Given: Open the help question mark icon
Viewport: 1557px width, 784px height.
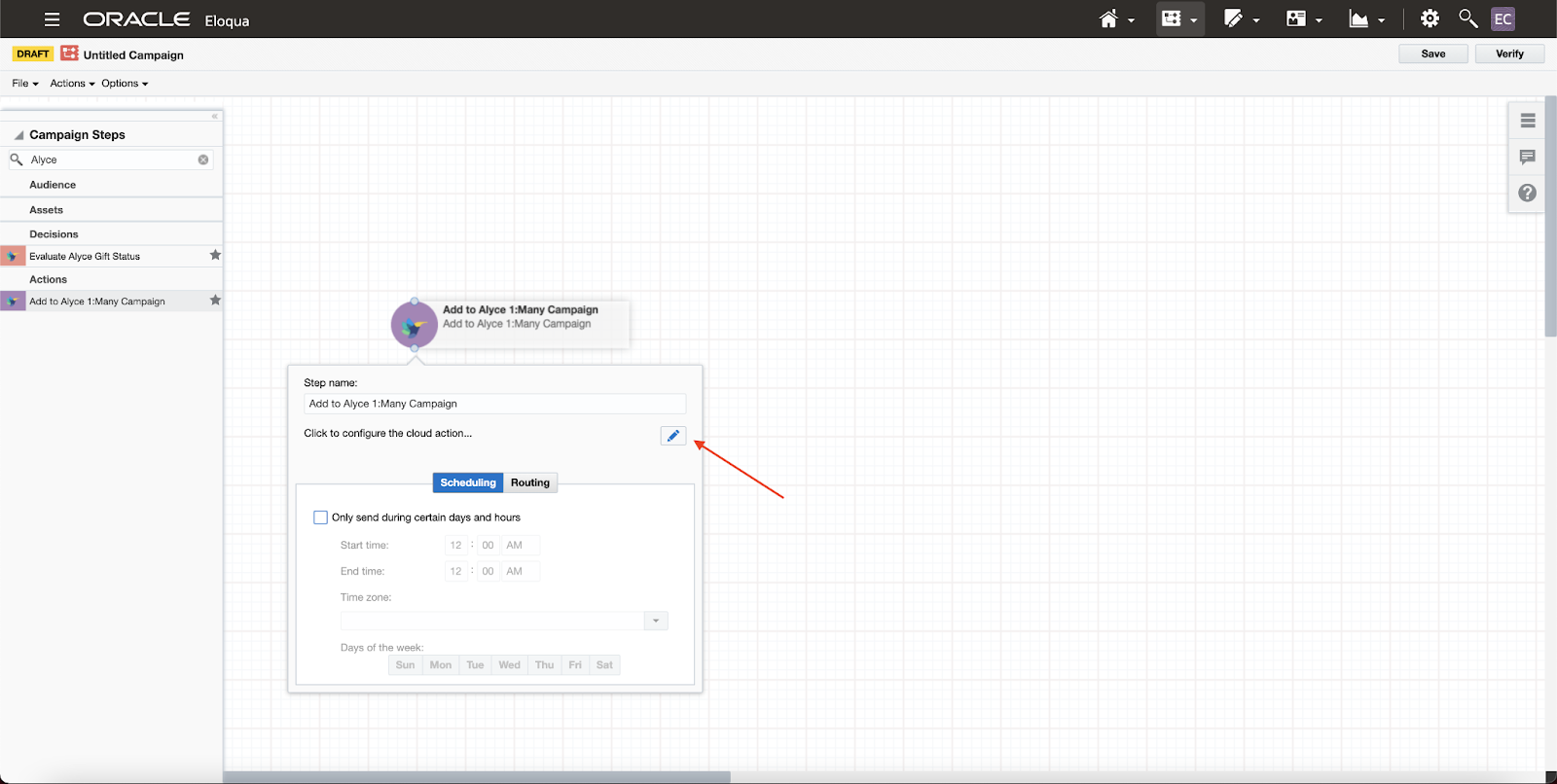Looking at the screenshot, I should pyautogui.click(x=1528, y=193).
